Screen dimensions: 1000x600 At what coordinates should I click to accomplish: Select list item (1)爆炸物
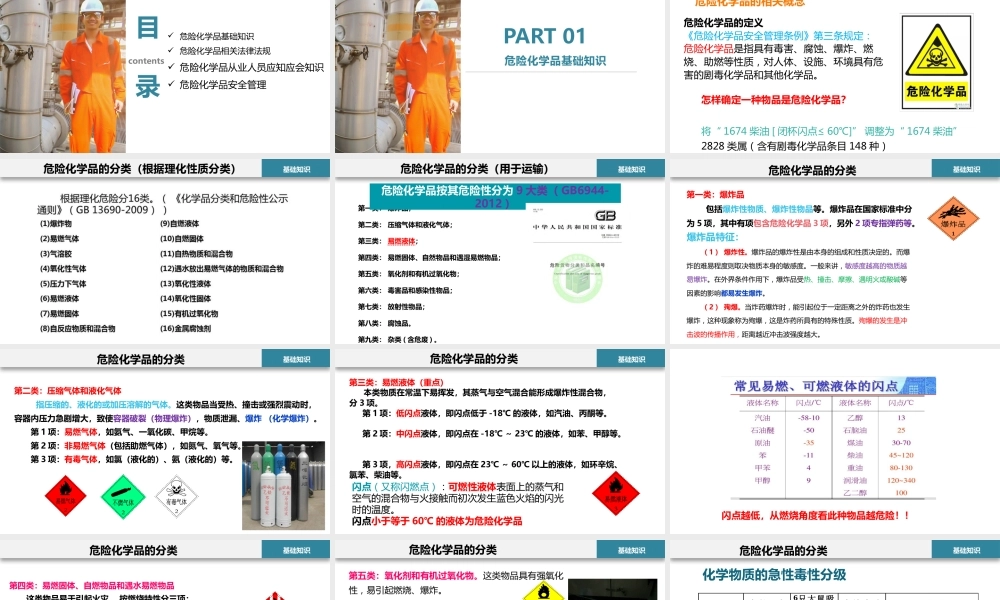[x=55, y=224]
